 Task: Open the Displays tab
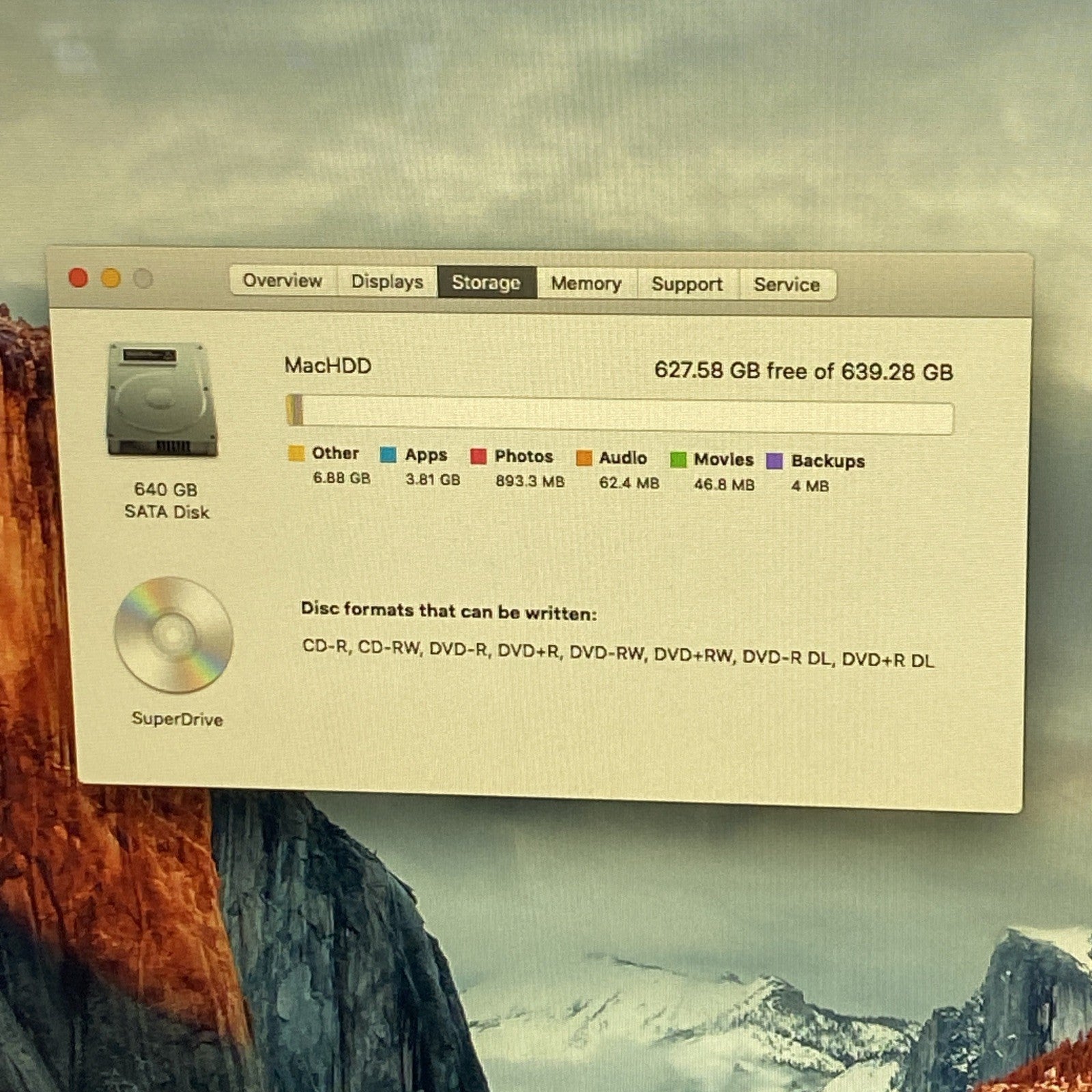pyautogui.click(x=387, y=282)
